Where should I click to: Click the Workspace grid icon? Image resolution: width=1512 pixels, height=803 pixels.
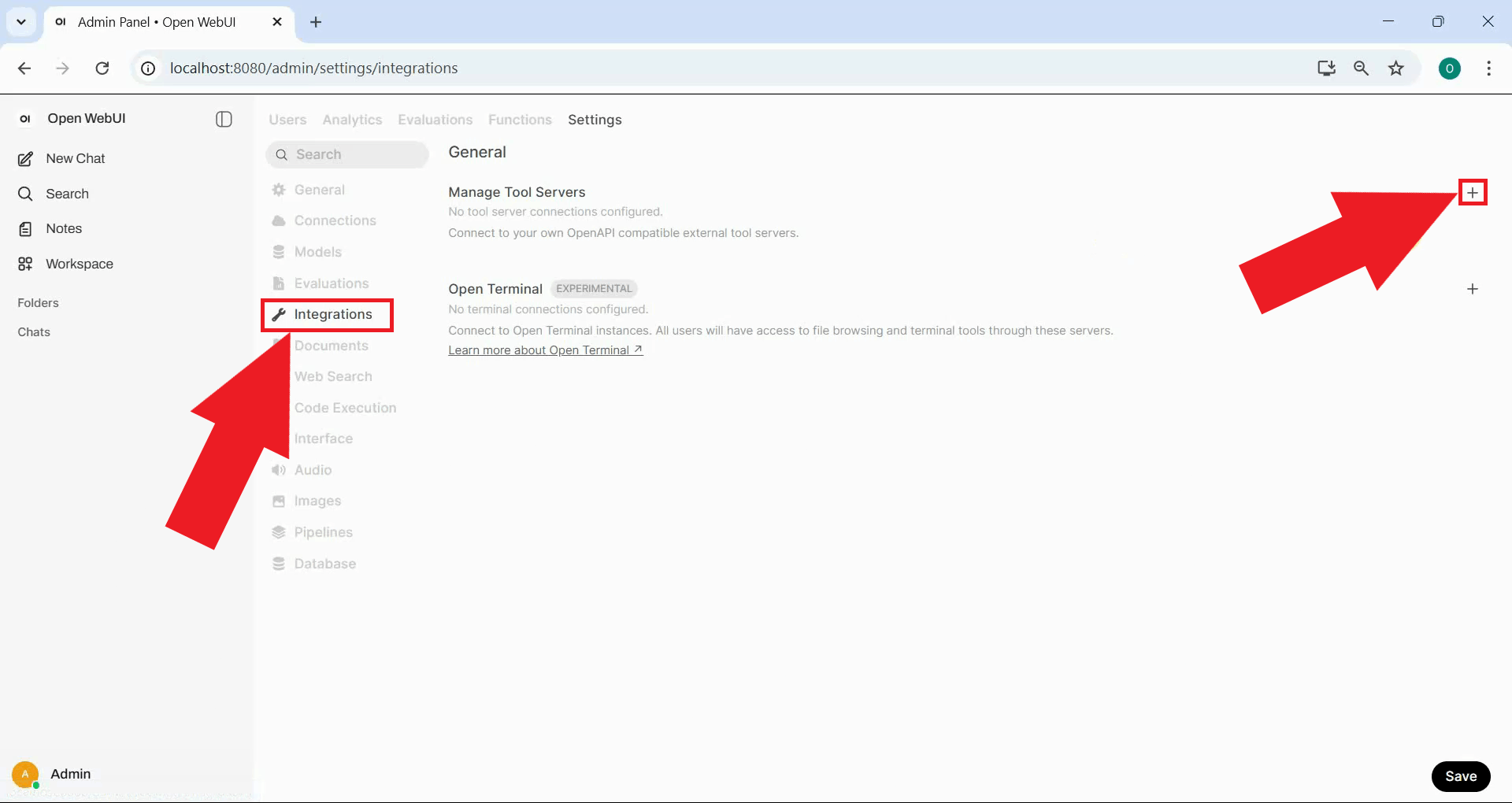click(25, 264)
